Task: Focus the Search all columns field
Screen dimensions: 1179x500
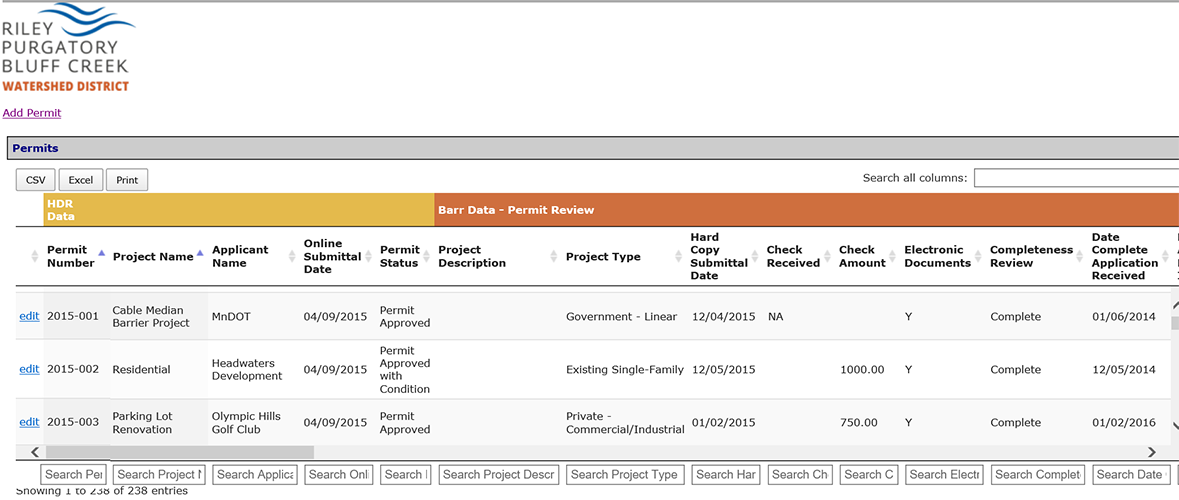Action: click(x=1075, y=178)
